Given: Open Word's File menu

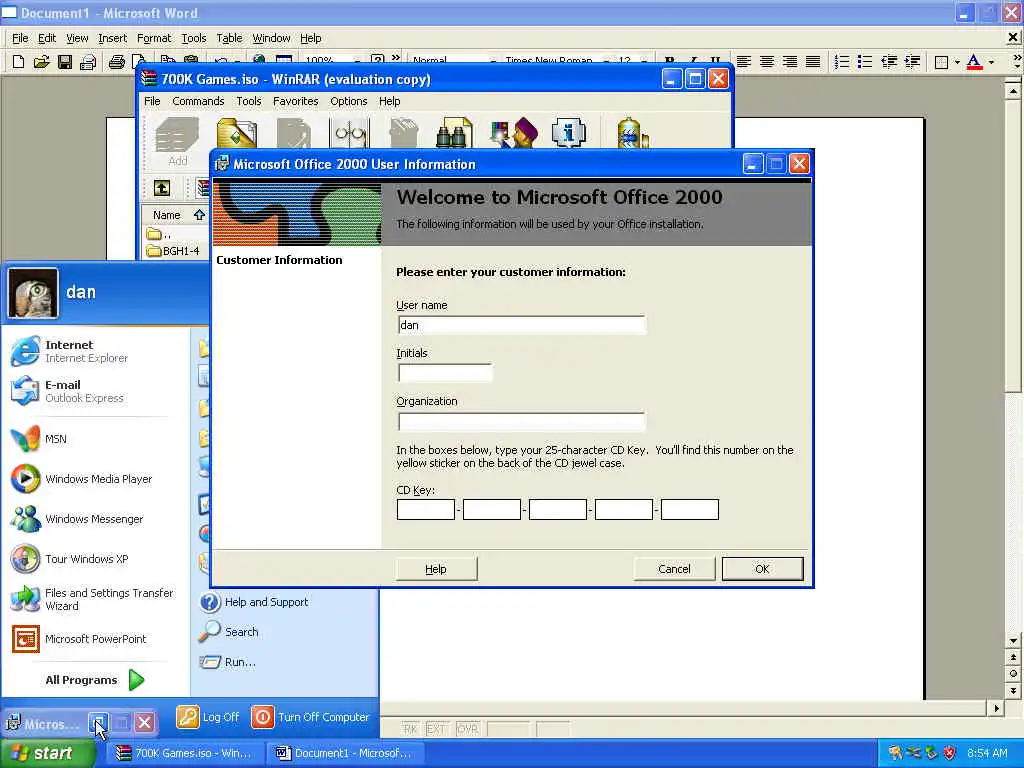Looking at the screenshot, I should tap(20, 38).
